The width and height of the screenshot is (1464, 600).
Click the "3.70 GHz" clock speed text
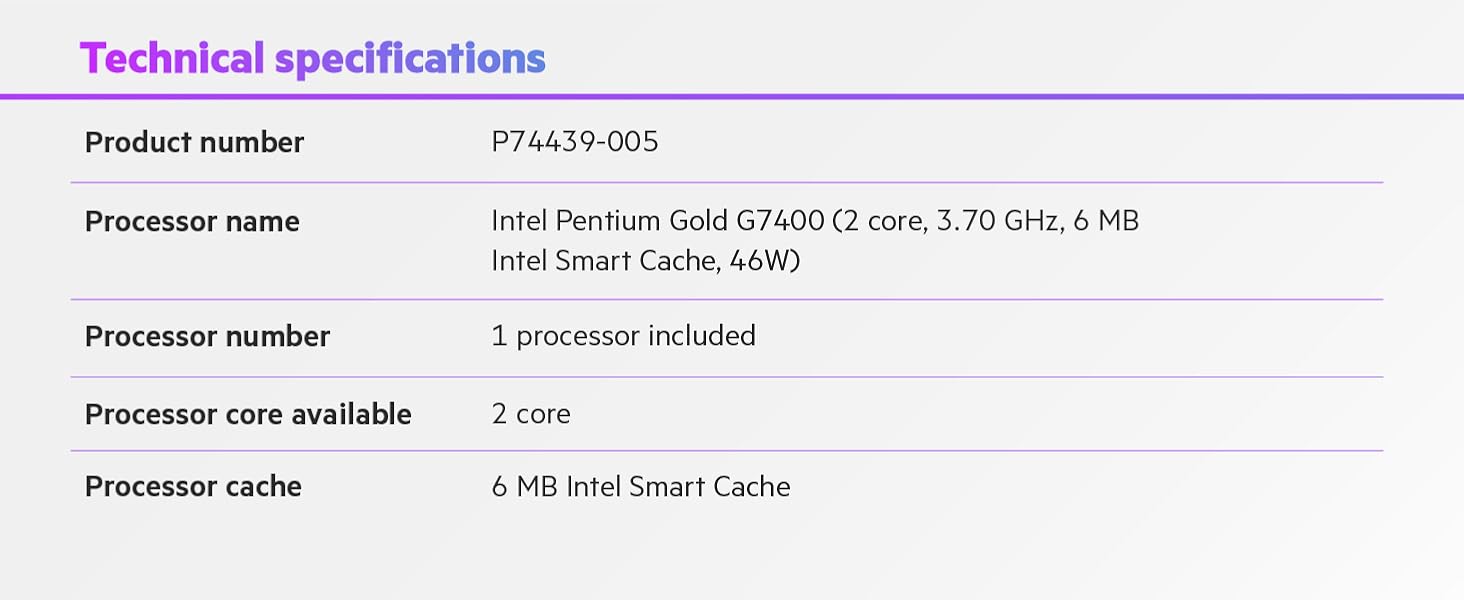(x=997, y=220)
